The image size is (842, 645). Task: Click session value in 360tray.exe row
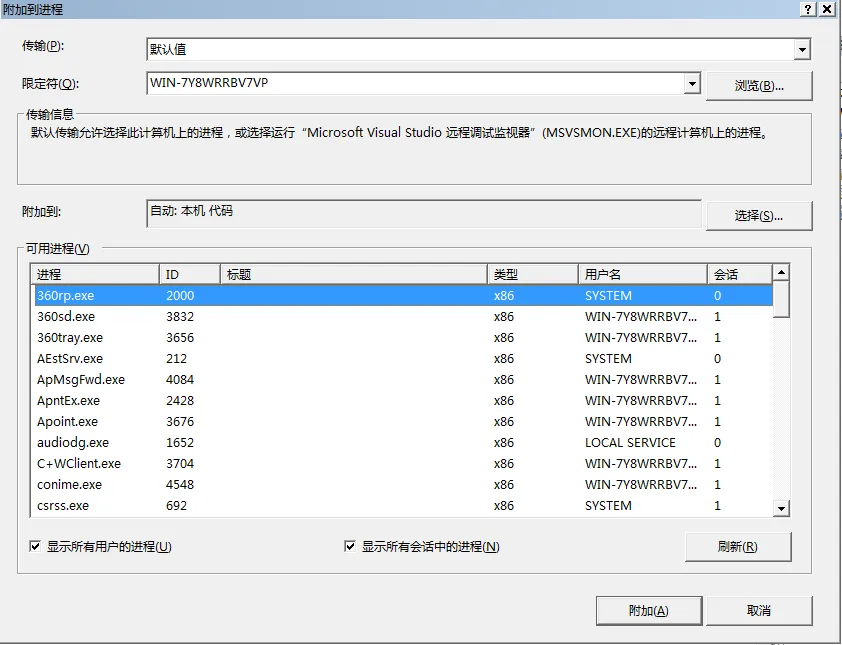click(x=717, y=337)
